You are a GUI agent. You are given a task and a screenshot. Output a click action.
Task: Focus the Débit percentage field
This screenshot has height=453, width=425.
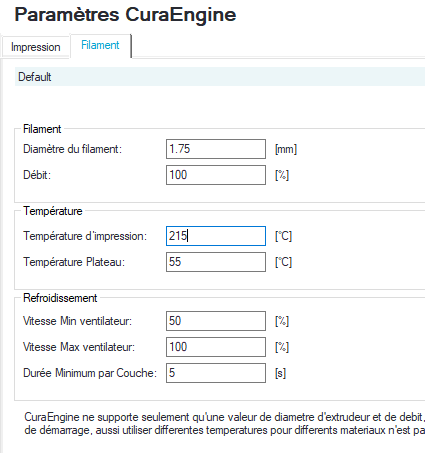(x=216, y=175)
